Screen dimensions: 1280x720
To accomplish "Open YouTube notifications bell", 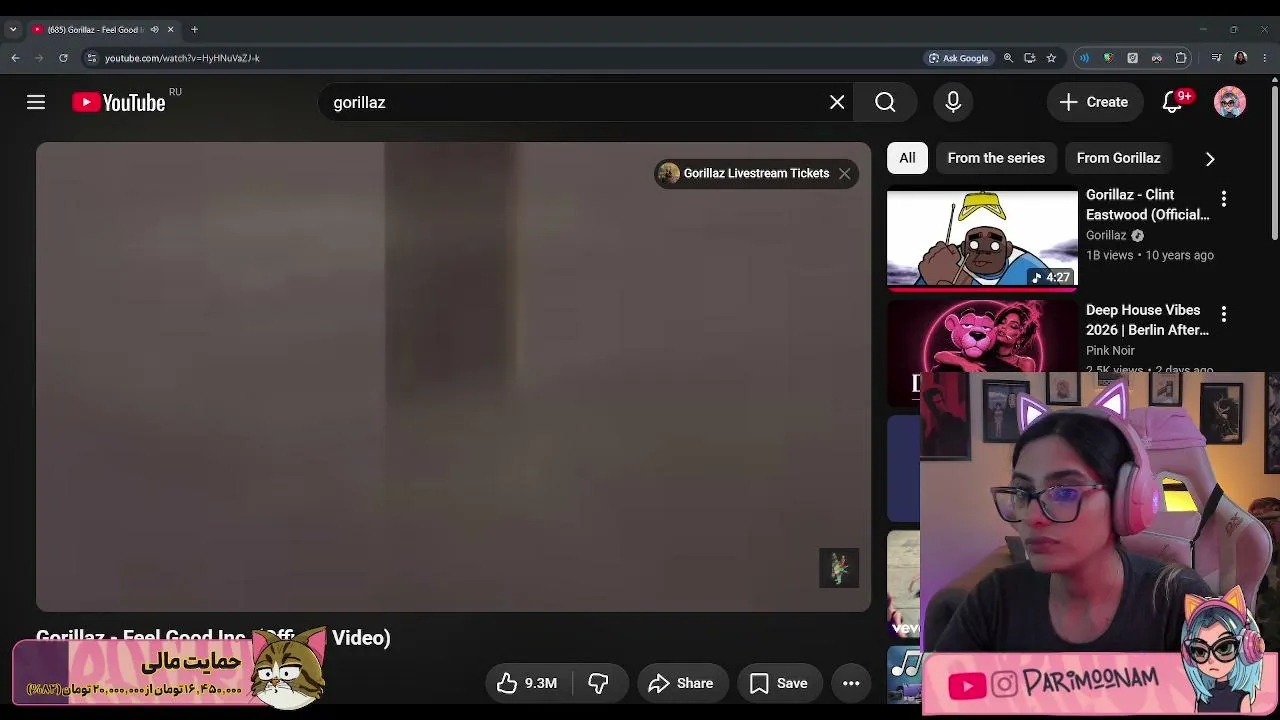I will pos(1172,102).
